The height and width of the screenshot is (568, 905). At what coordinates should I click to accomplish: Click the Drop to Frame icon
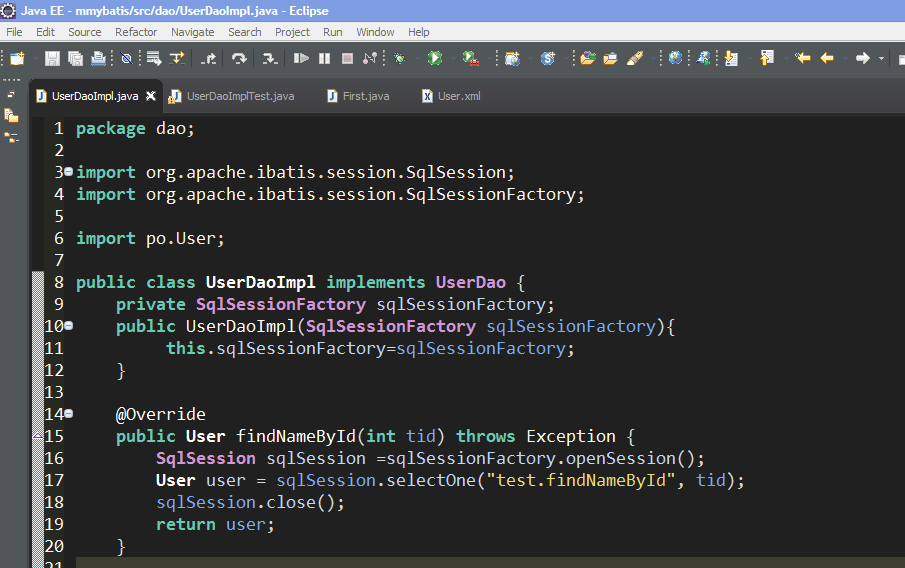coord(154,58)
